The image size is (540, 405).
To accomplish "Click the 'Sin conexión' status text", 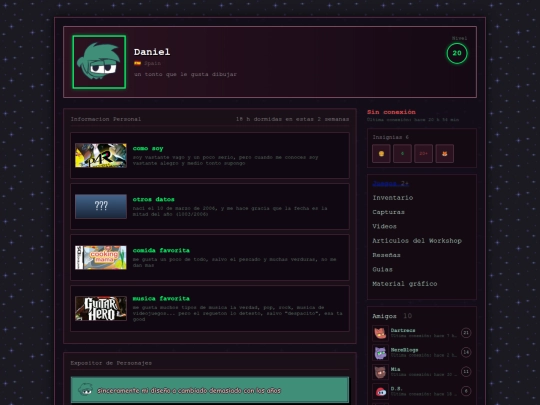I will 391,112.
